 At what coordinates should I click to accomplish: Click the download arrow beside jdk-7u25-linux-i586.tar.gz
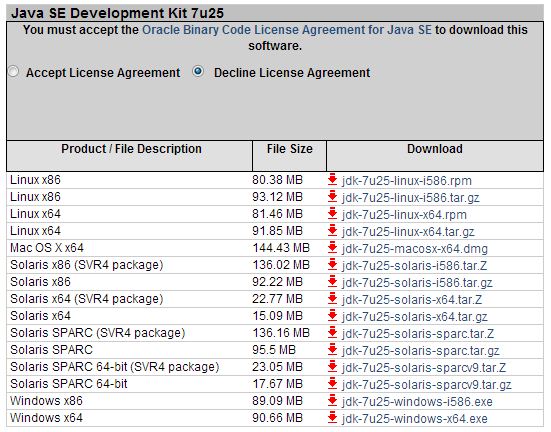(332, 196)
